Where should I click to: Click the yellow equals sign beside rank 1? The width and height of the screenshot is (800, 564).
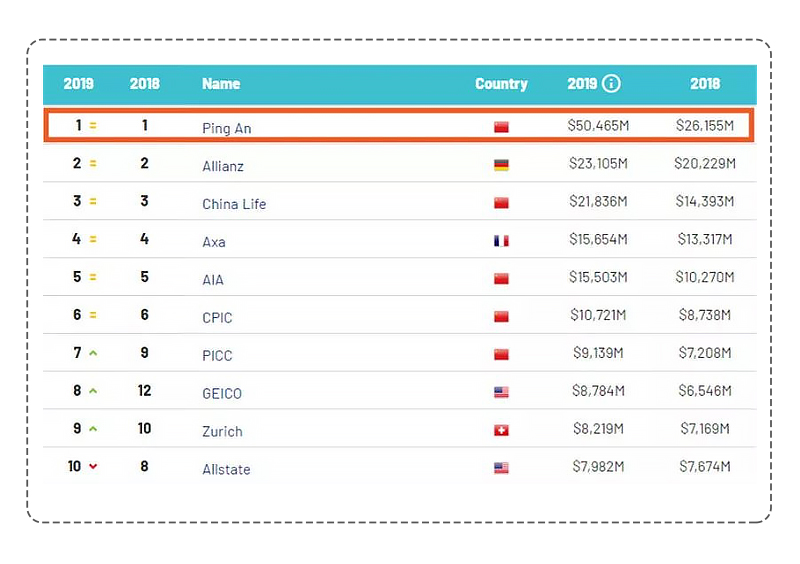coord(93,125)
